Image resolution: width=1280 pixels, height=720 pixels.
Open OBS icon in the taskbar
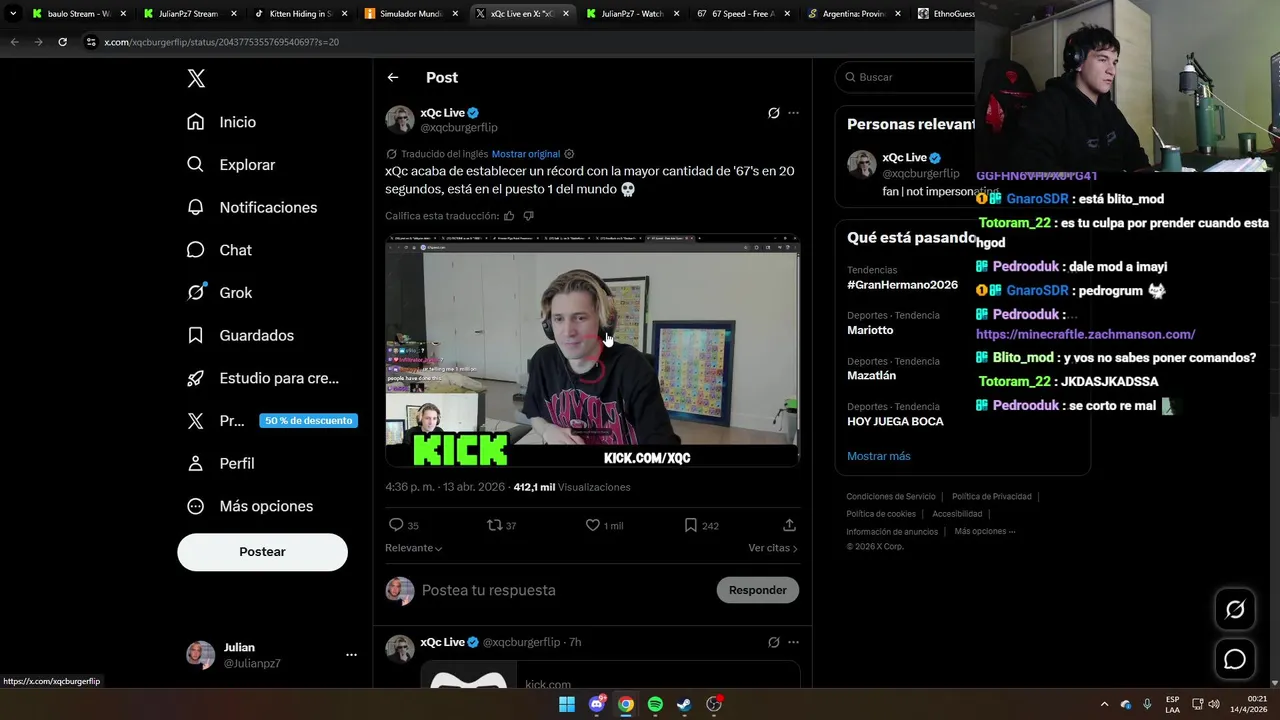tap(714, 704)
